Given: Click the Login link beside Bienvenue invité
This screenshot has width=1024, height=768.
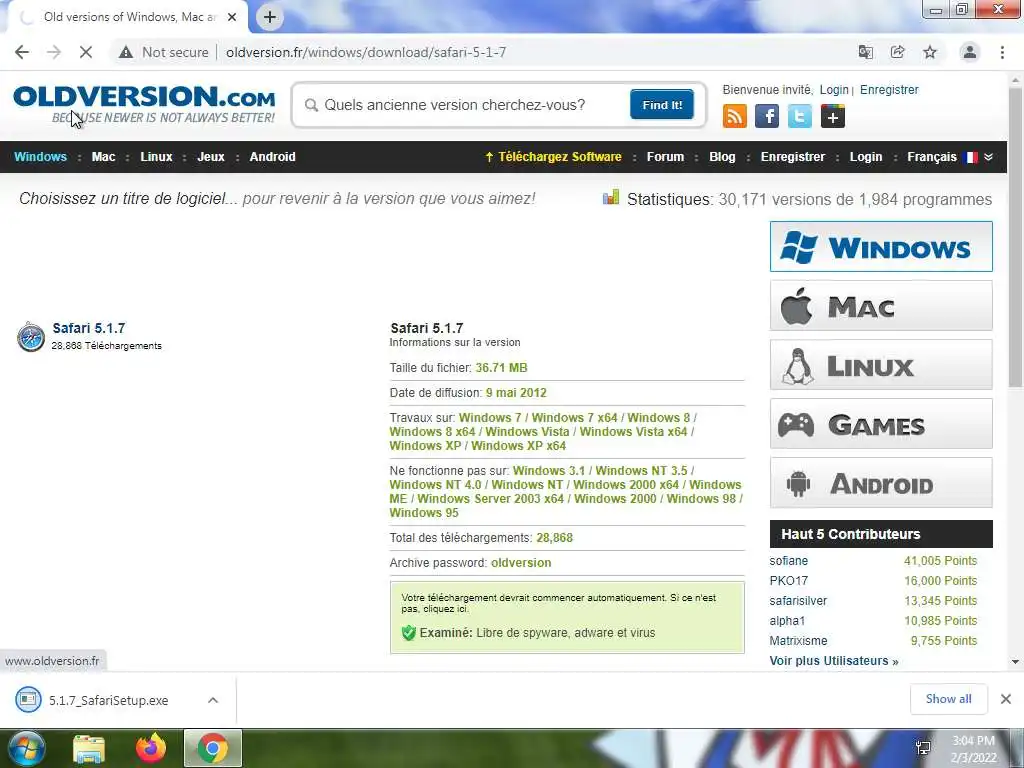Looking at the screenshot, I should (x=834, y=89).
